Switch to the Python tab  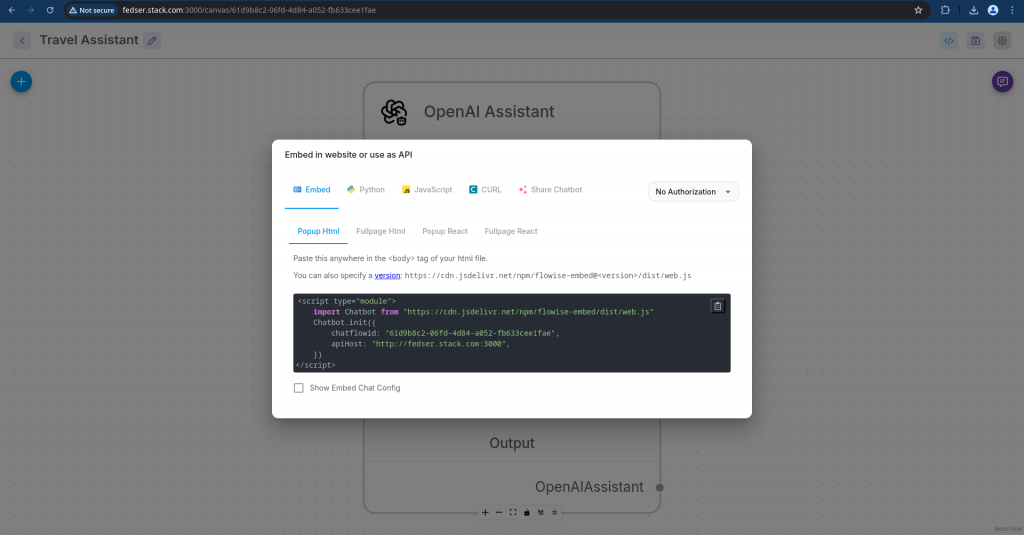[365, 190]
